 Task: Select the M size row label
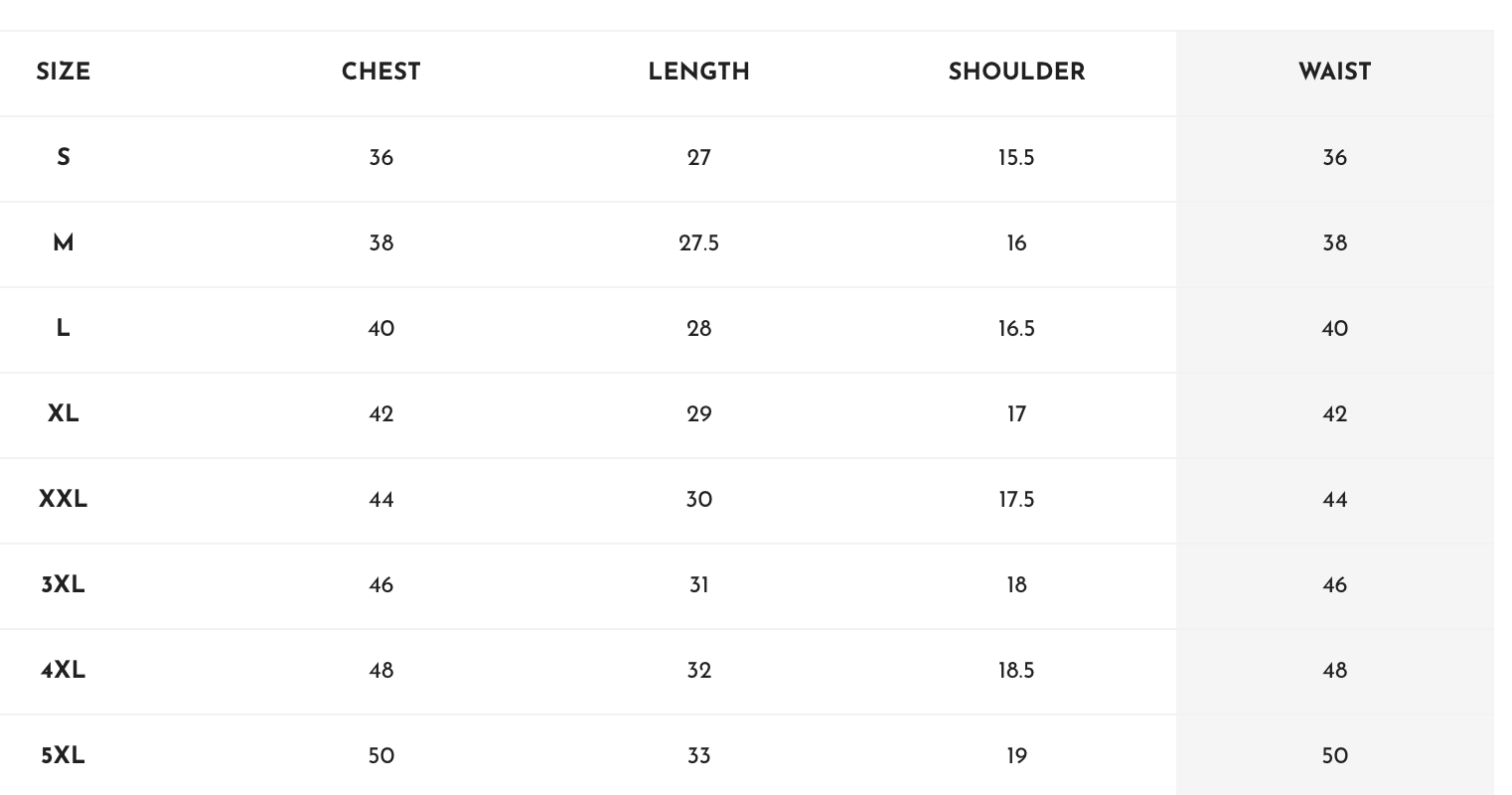tap(63, 243)
